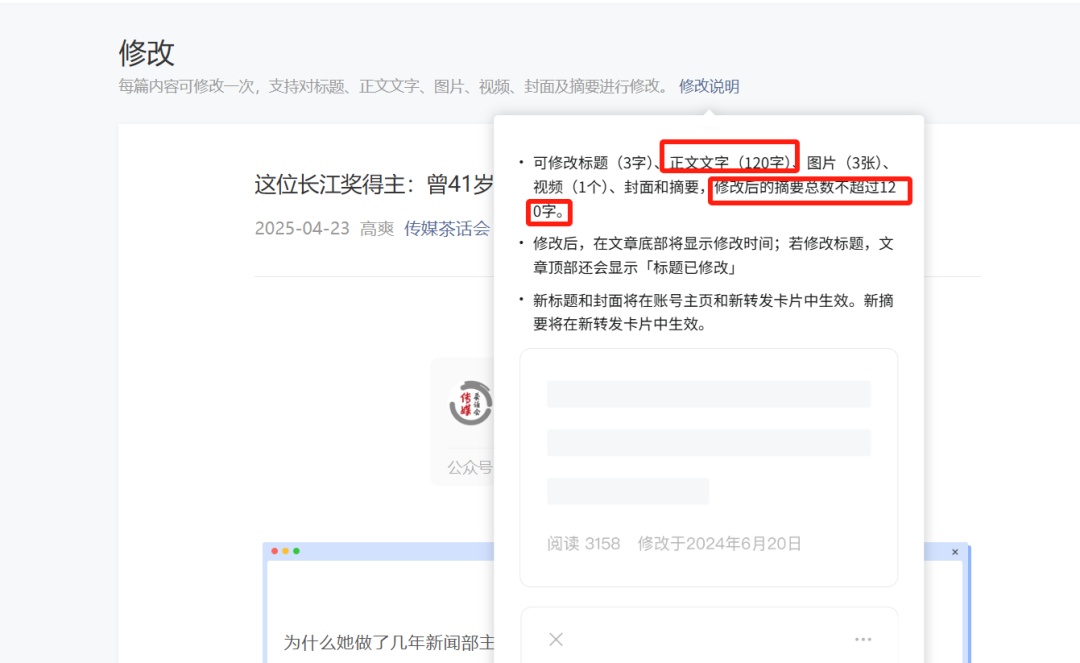Viewport: 1080px width, 663px height.
Task: Open the three-dot more menu in the card
Action: click(863, 640)
